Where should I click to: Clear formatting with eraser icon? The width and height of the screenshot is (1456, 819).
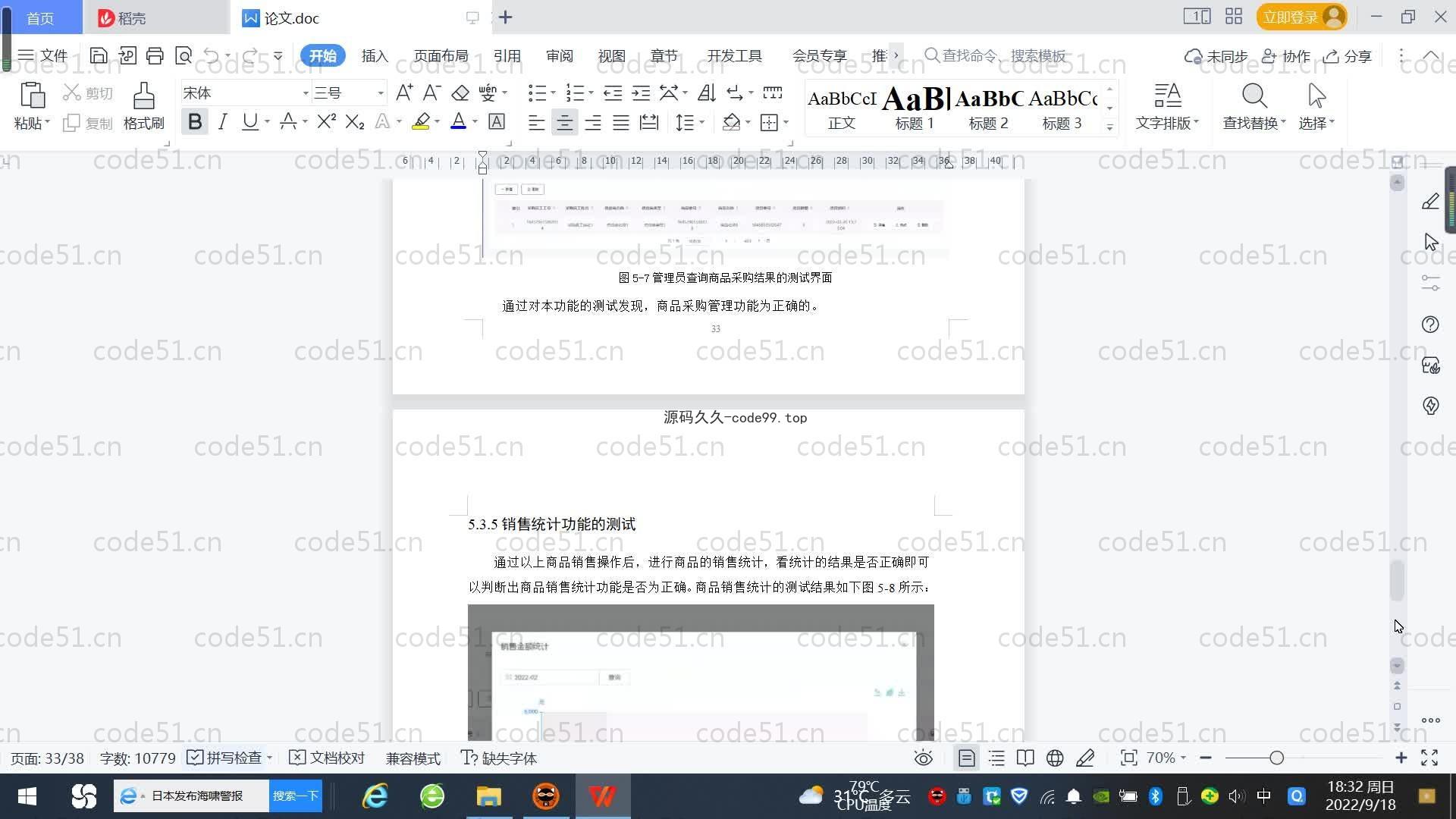pos(460,93)
